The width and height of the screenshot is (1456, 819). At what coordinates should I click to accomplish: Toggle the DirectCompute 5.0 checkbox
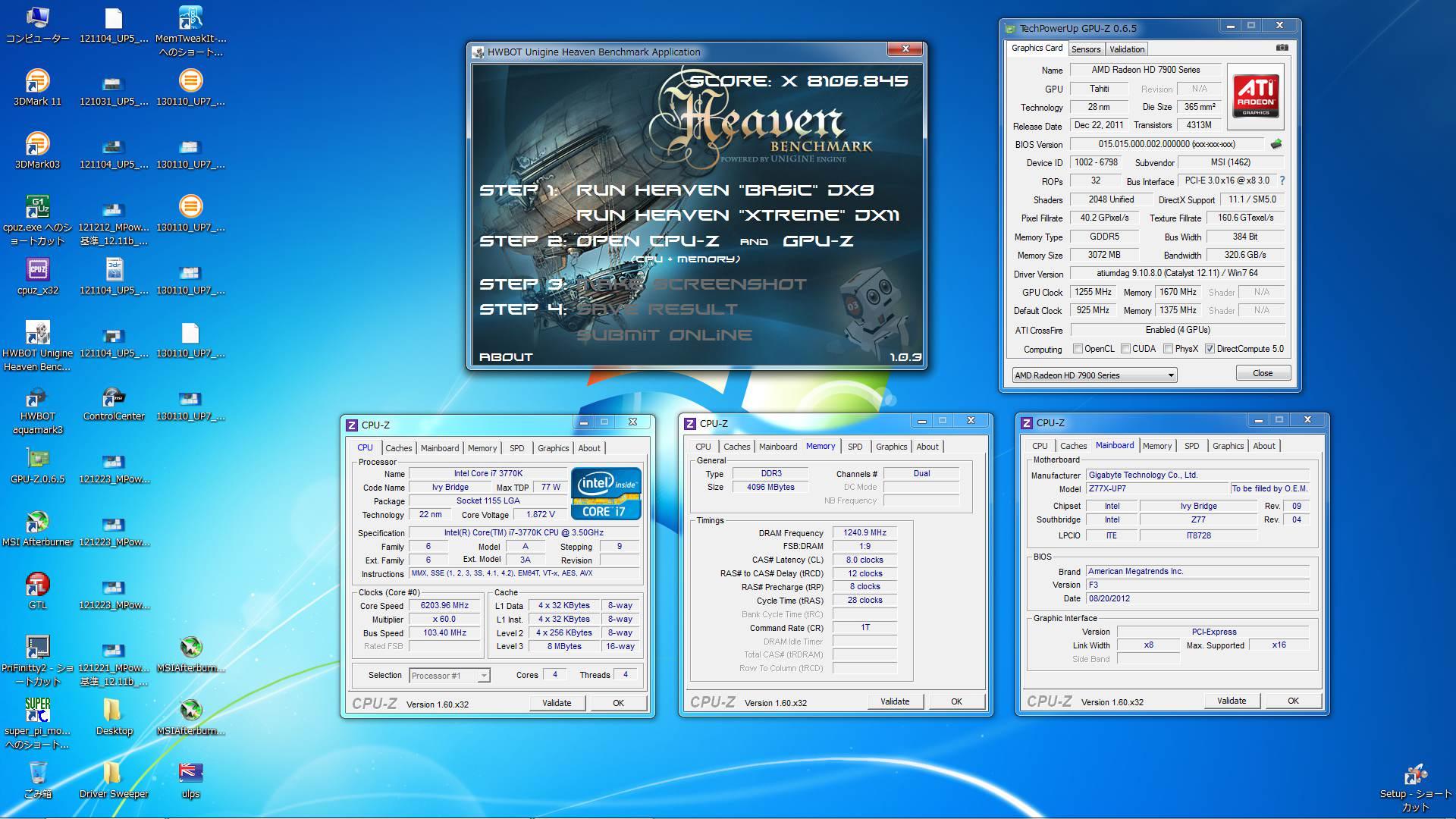[x=1210, y=349]
